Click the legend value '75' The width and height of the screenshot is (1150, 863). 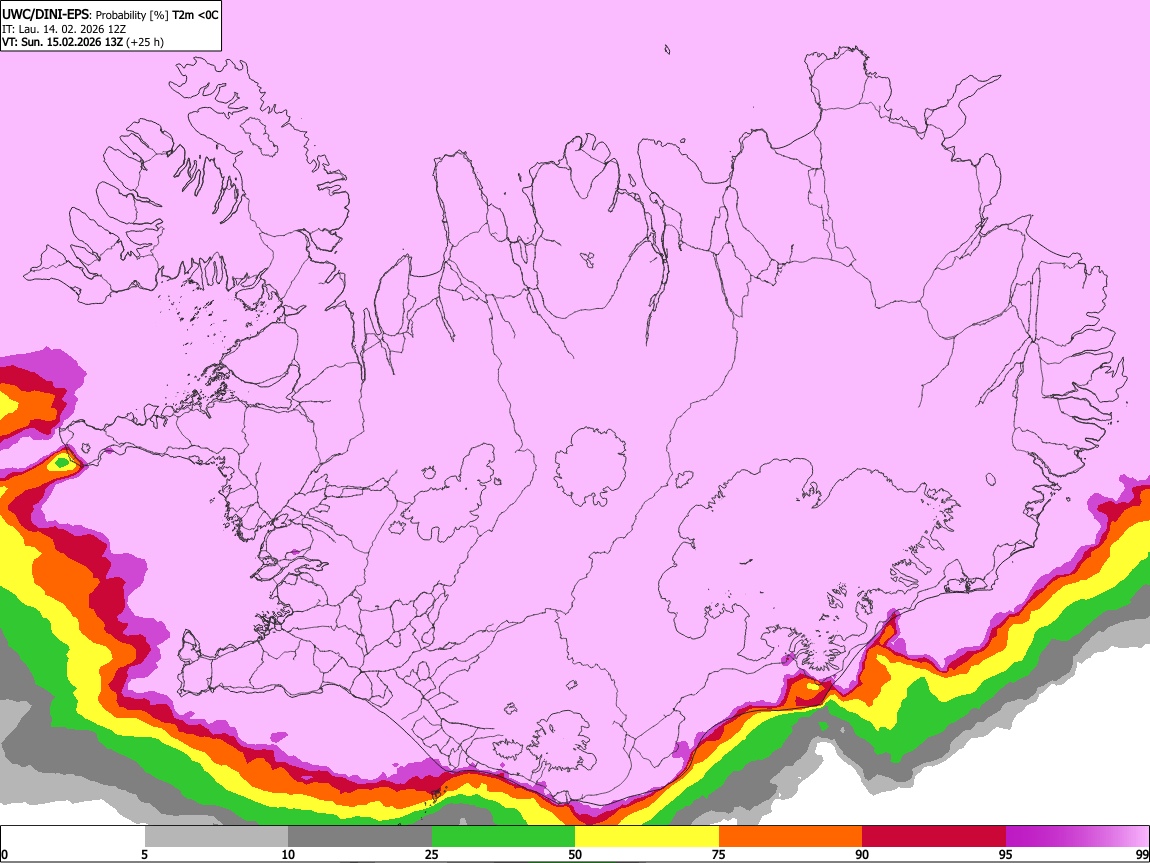point(719,854)
